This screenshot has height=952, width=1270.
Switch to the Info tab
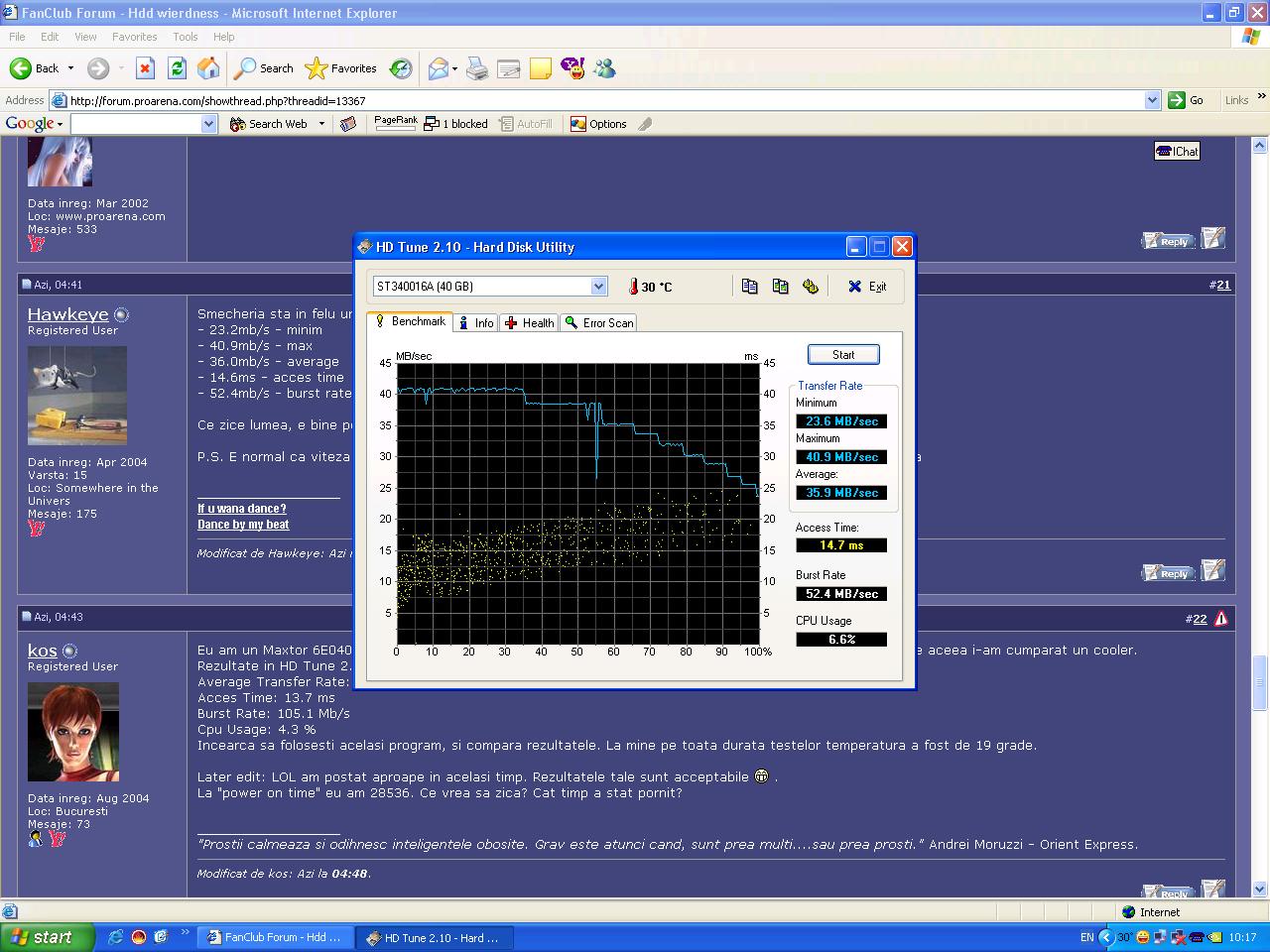pos(475,323)
